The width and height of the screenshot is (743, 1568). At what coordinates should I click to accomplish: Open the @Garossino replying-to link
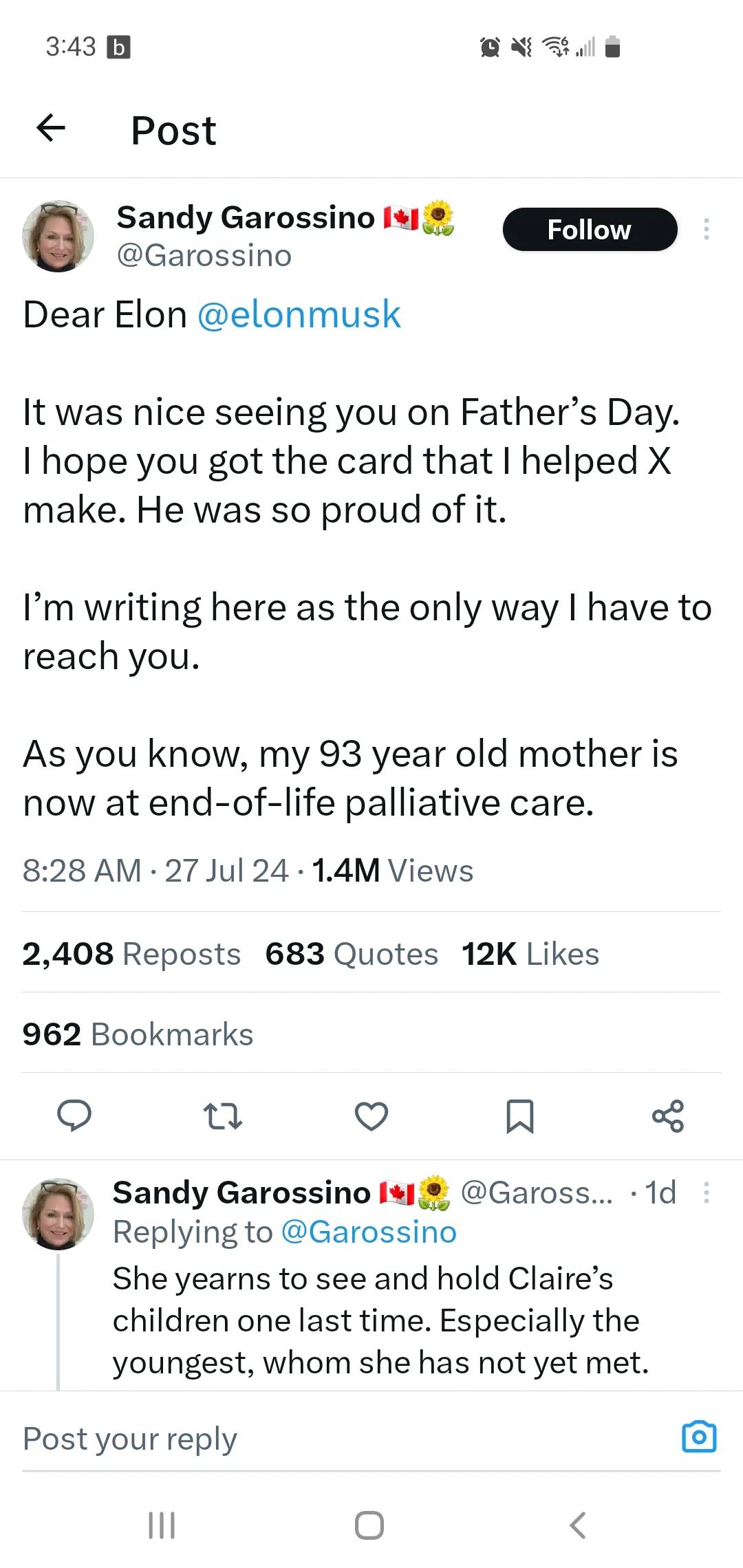point(369,1232)
